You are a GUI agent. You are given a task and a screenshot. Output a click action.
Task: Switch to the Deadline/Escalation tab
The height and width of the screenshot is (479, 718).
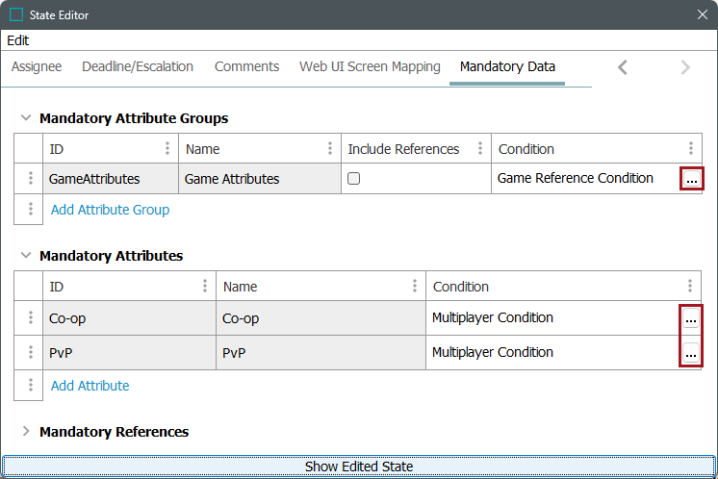coord(137,66)
